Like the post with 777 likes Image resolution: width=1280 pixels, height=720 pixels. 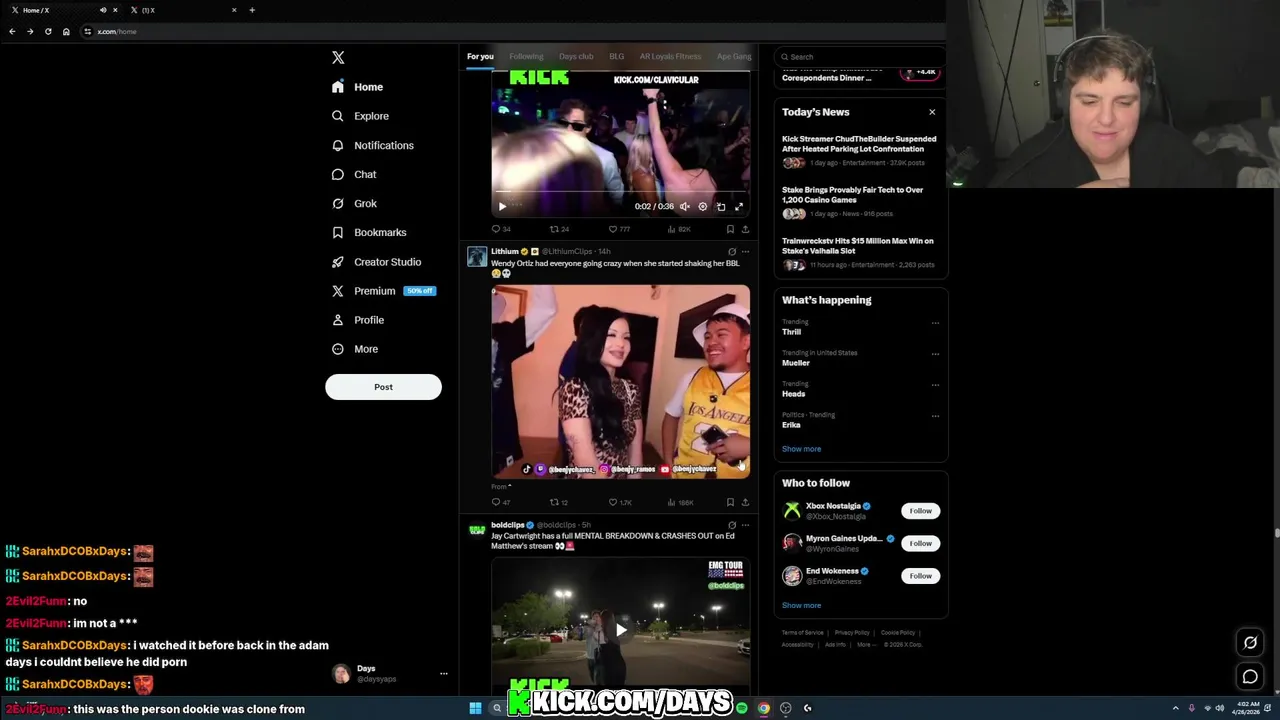619,229
